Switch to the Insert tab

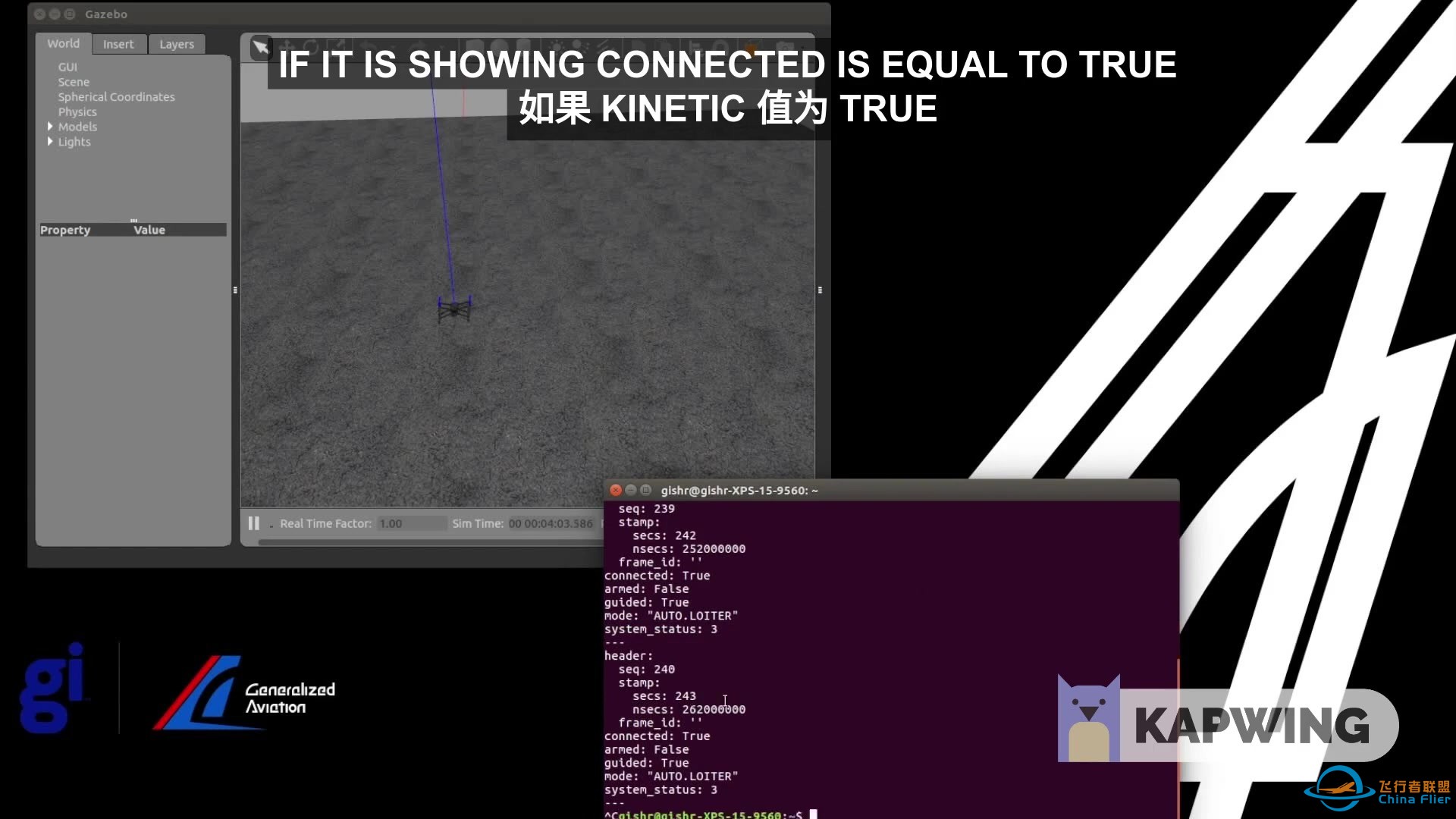tap(118, 43)
